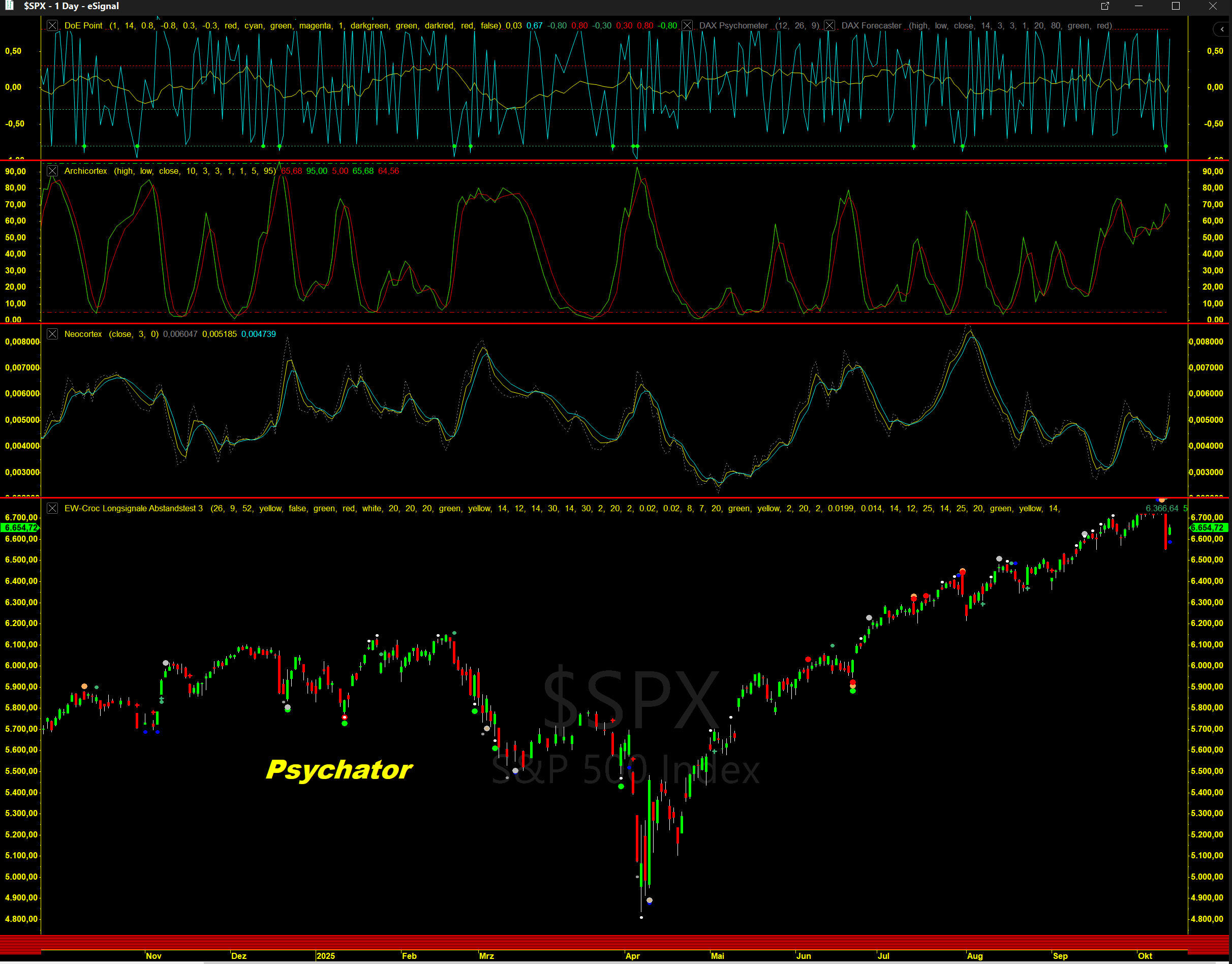The image size is (1232, 964).
Task: Expand the side panel arrow at right edge
Action: tap(1222, 29)
